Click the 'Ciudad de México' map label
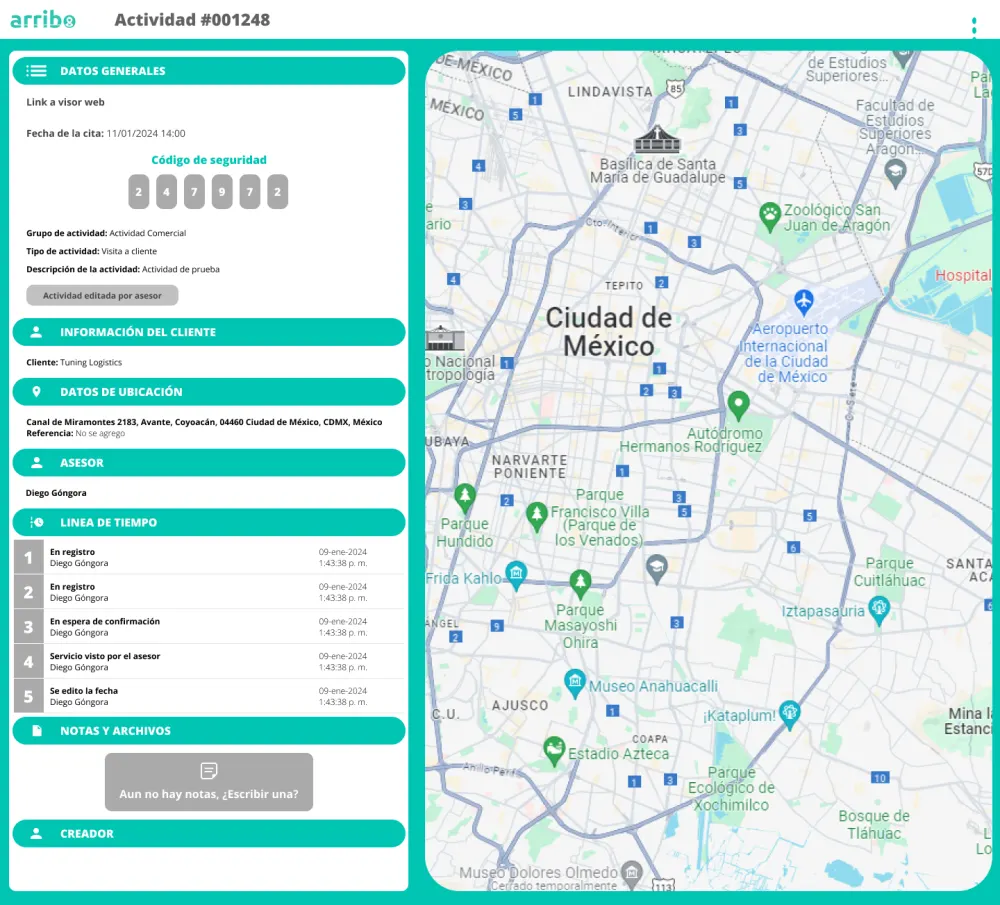 point(609,332)
